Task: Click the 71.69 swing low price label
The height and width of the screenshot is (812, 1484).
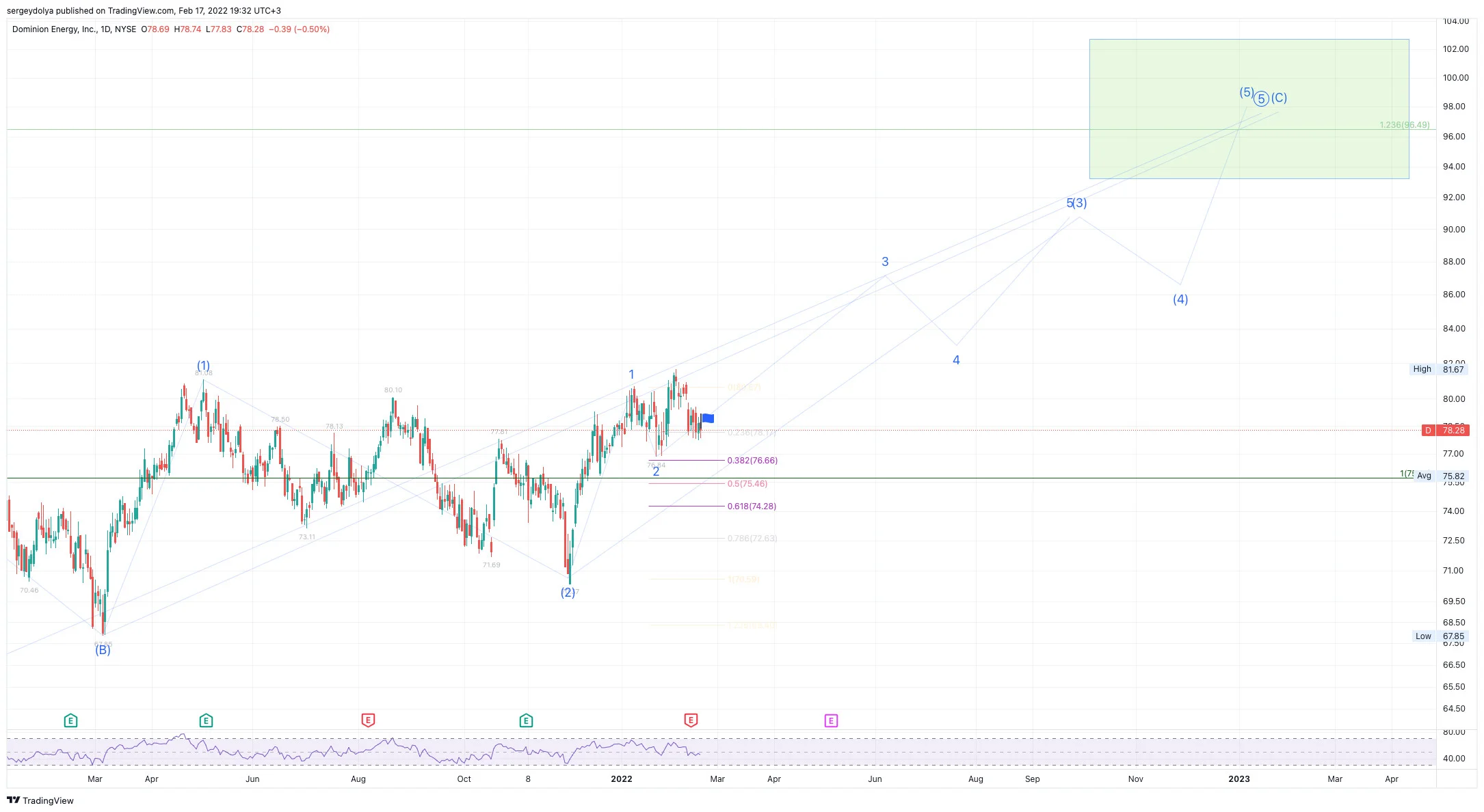Action: point(492,565)
